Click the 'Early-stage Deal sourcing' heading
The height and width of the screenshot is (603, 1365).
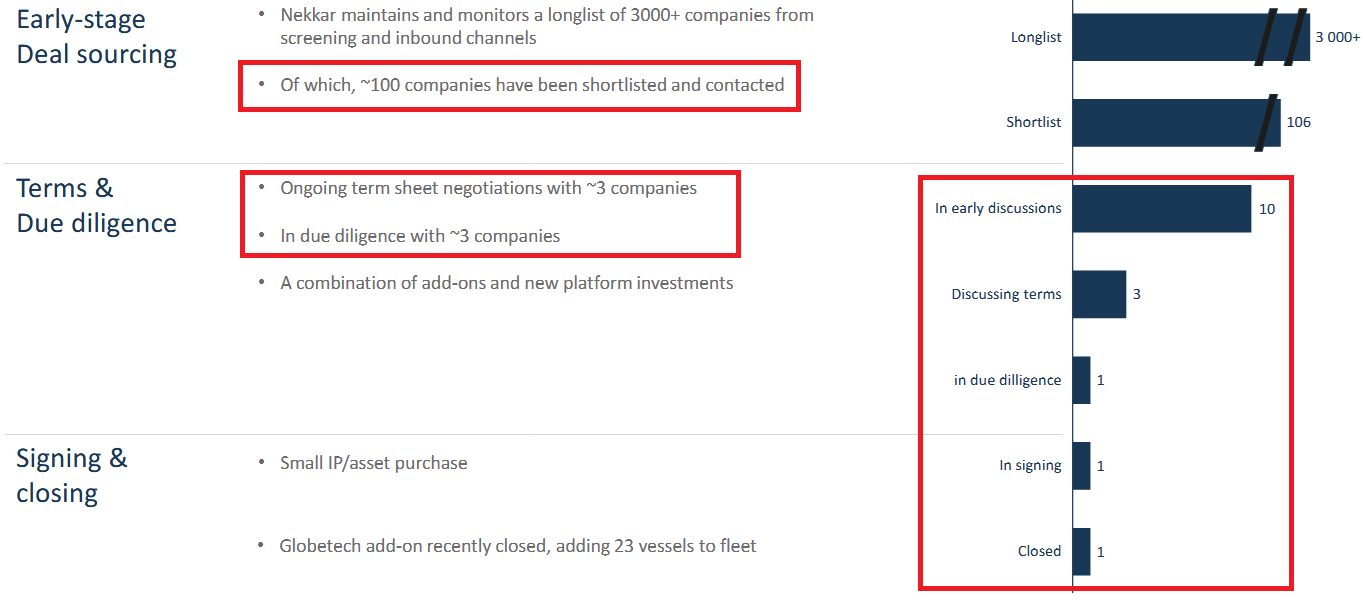click(96, 37)
